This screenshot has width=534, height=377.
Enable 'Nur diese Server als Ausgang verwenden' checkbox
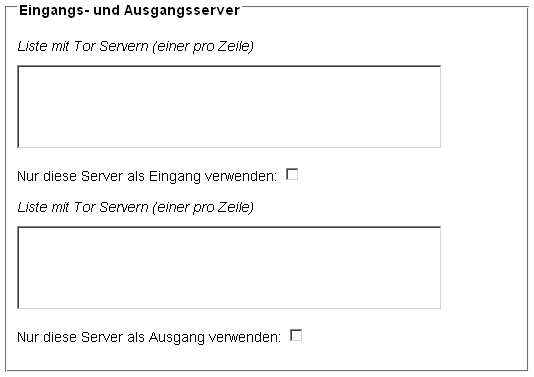pyautogui.click(x=296, y=335)
